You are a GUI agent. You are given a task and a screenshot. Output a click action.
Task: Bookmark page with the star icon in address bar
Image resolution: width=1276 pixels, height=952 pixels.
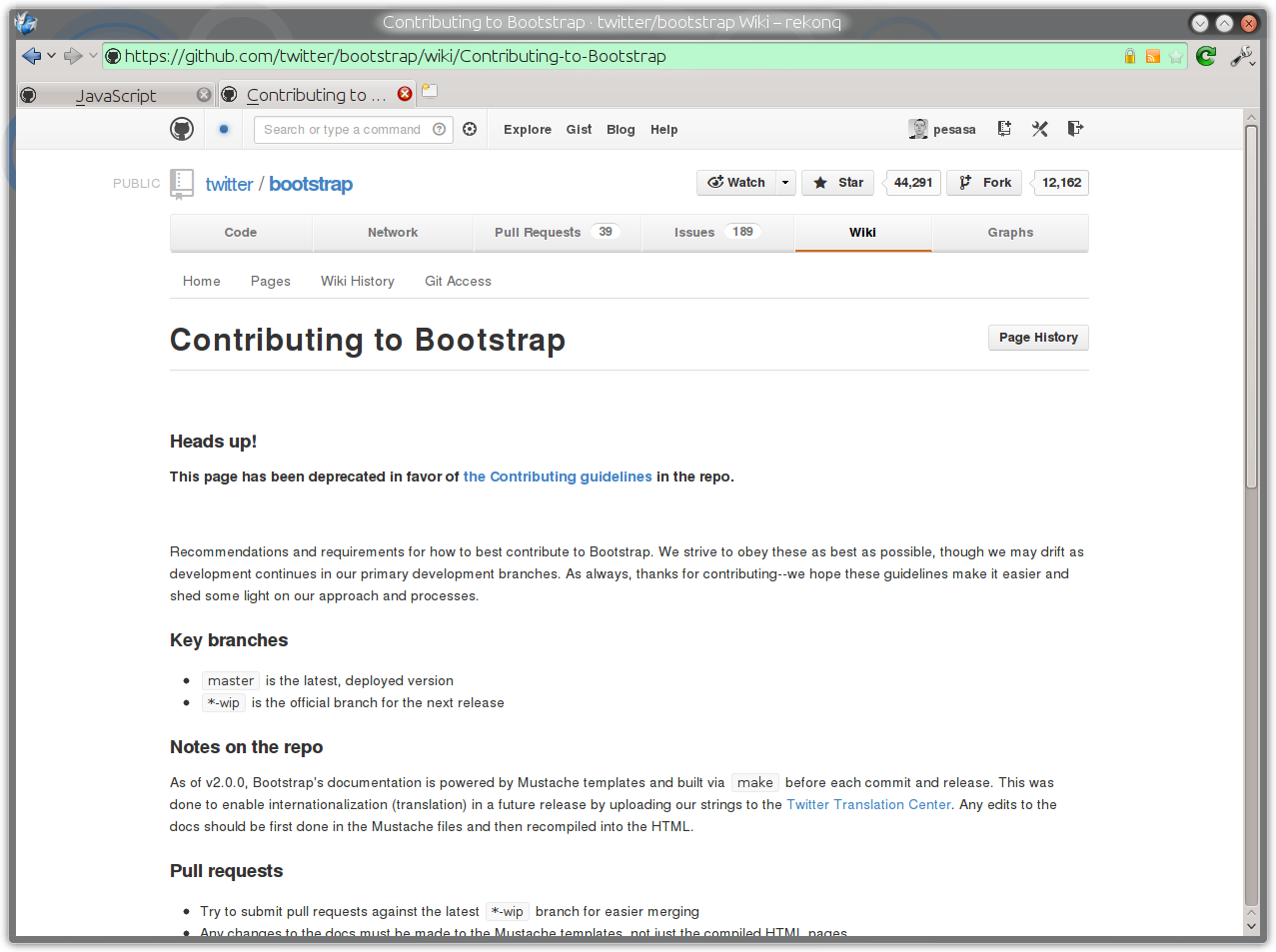coord(1176,57)
